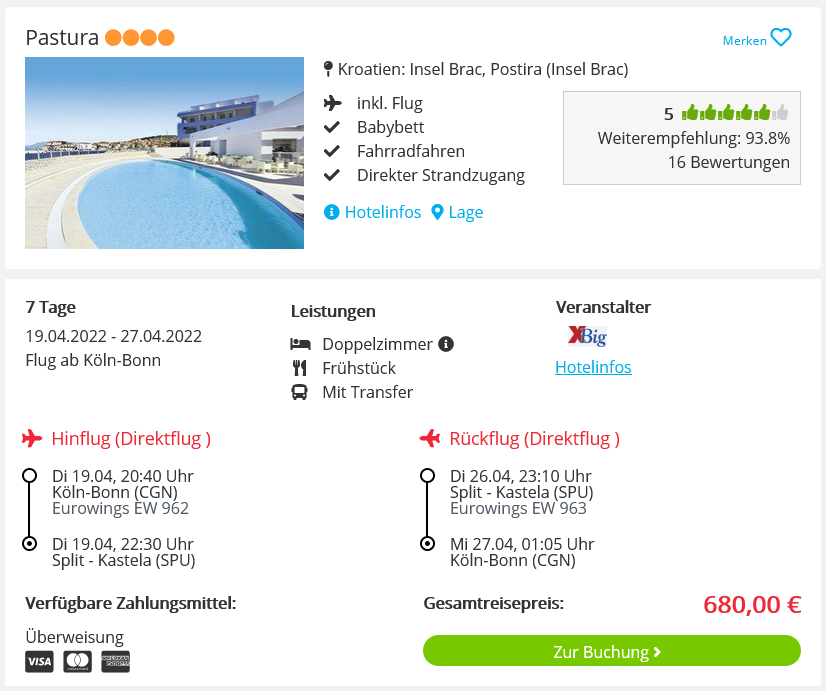Viewport: 826px width, 691px height.
Task: Click the underlined Hotelinfos link under Veranstalter
Action: 593,367
